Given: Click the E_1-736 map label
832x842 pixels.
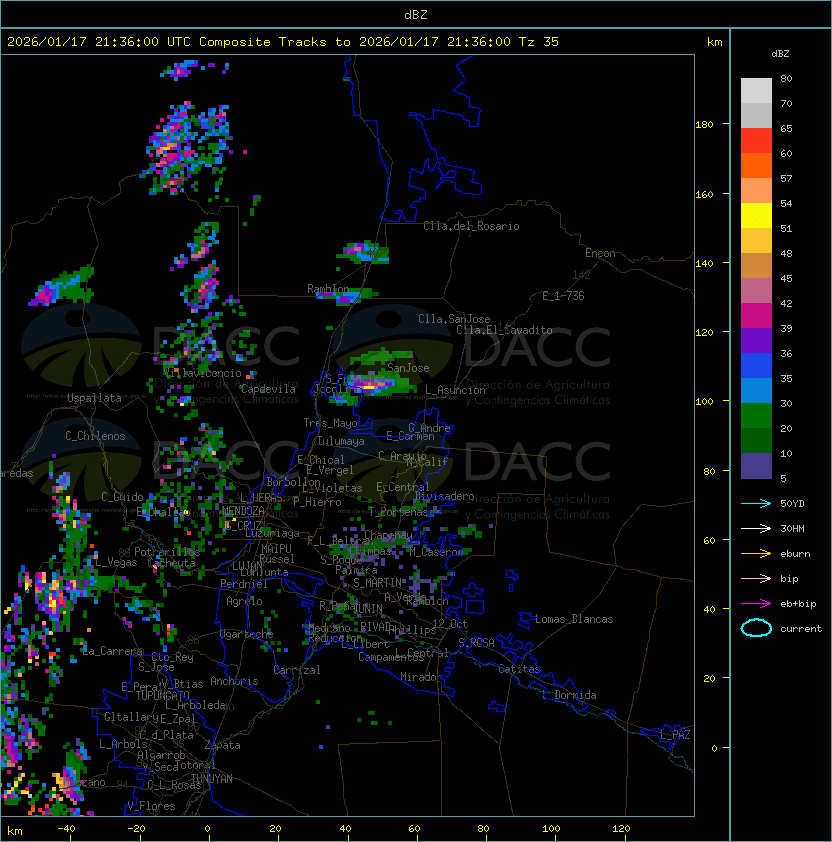Looking at the screenshot, I should [563, 296].
